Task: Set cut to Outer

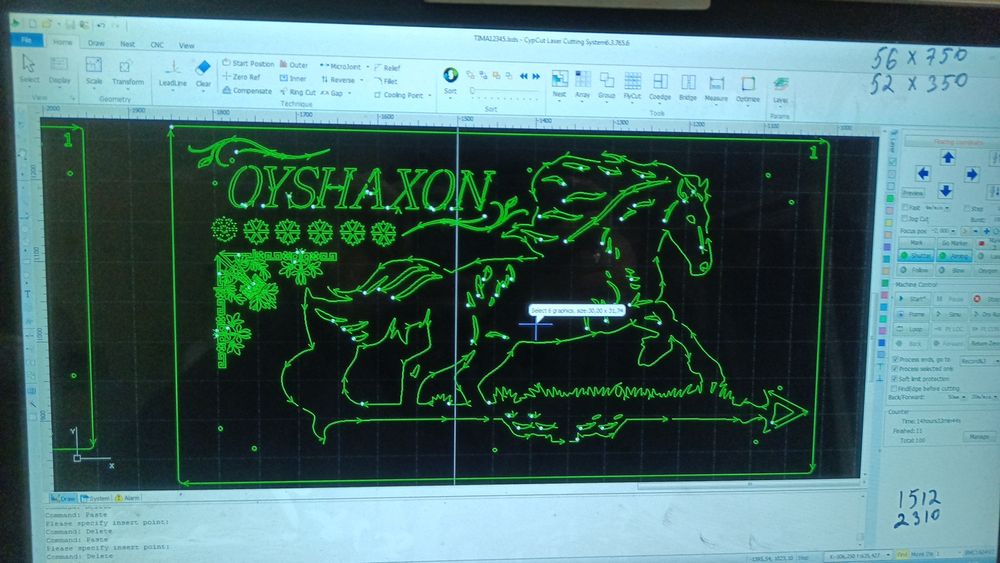Action: tap(294, 64)
